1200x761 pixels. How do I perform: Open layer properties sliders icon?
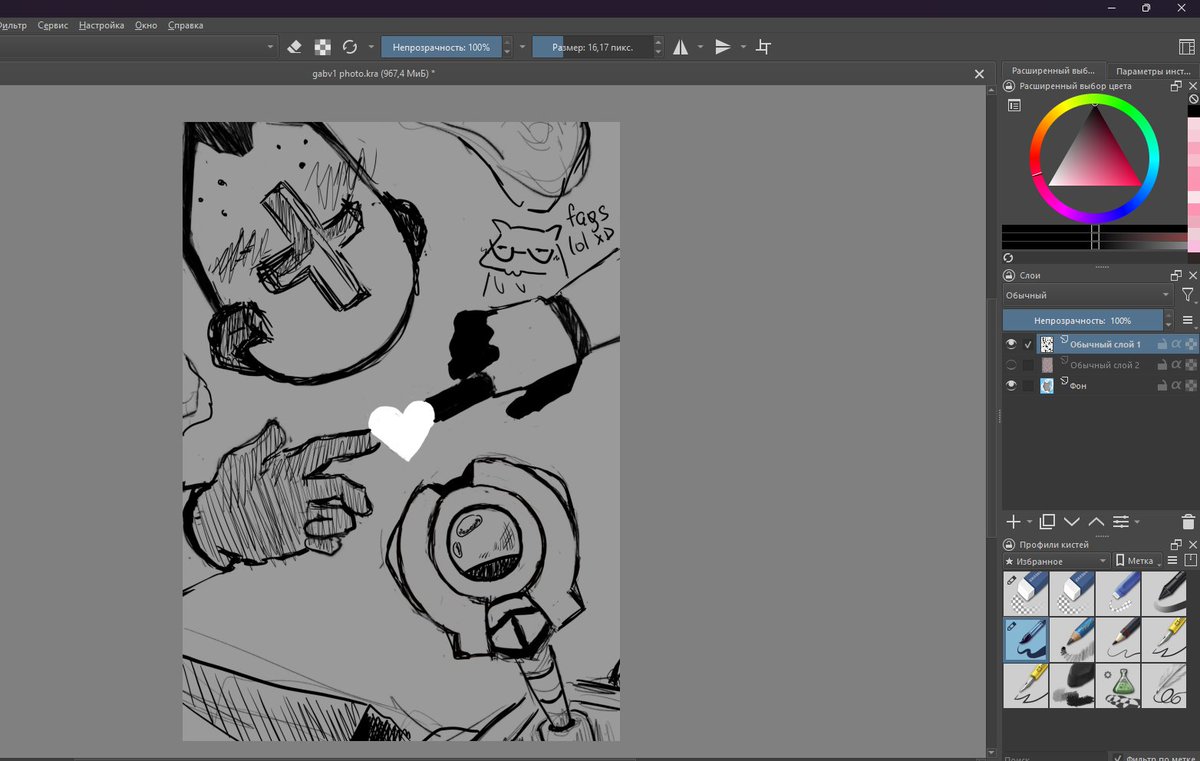tap(1121, 522)
